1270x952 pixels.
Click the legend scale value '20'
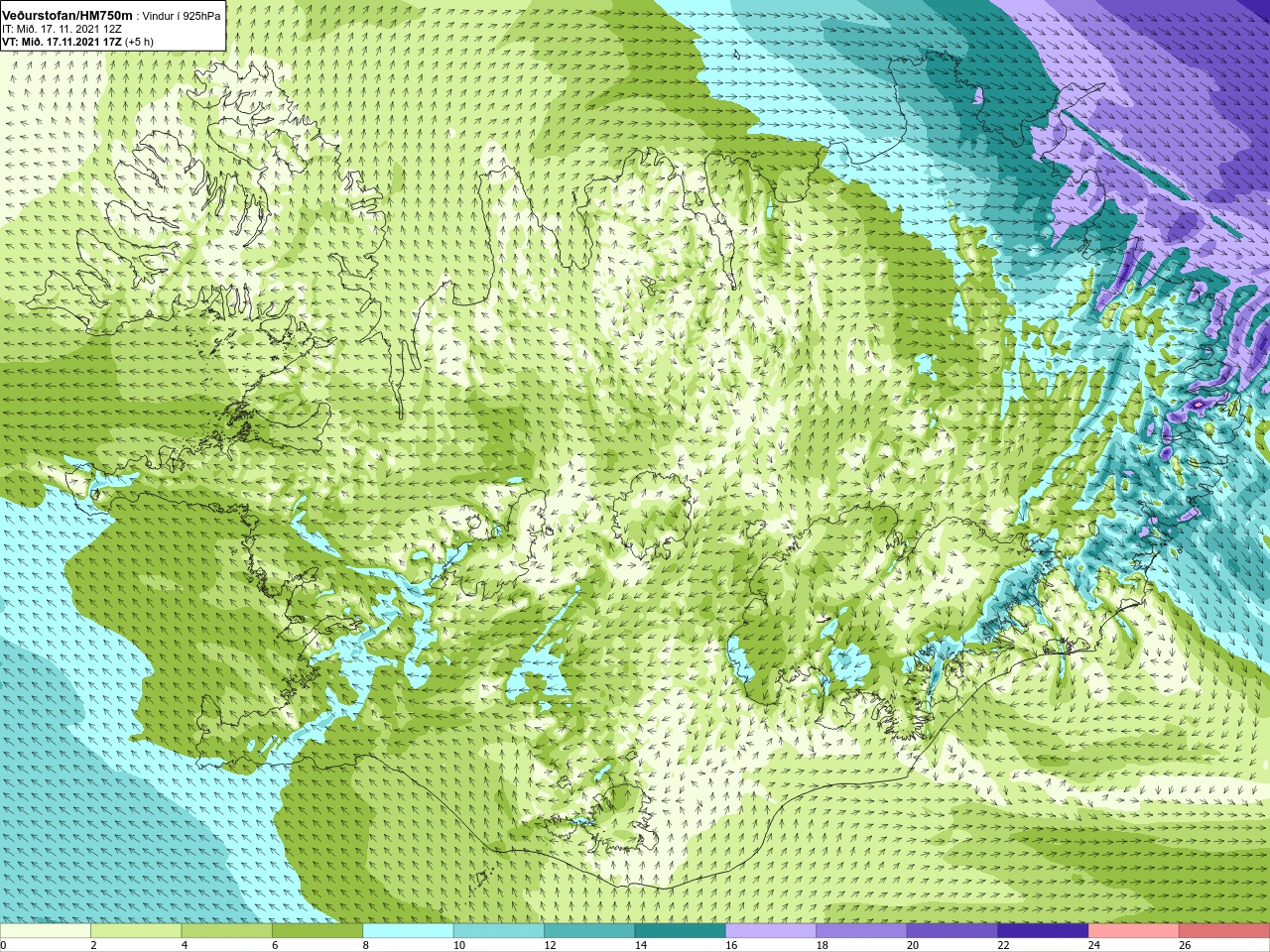913,945
